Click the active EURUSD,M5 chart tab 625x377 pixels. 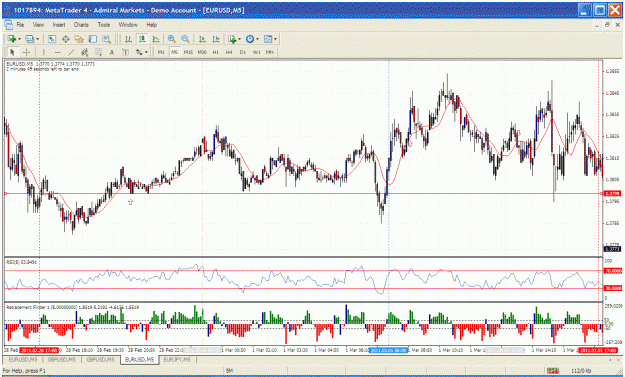(x=140, y=360)
